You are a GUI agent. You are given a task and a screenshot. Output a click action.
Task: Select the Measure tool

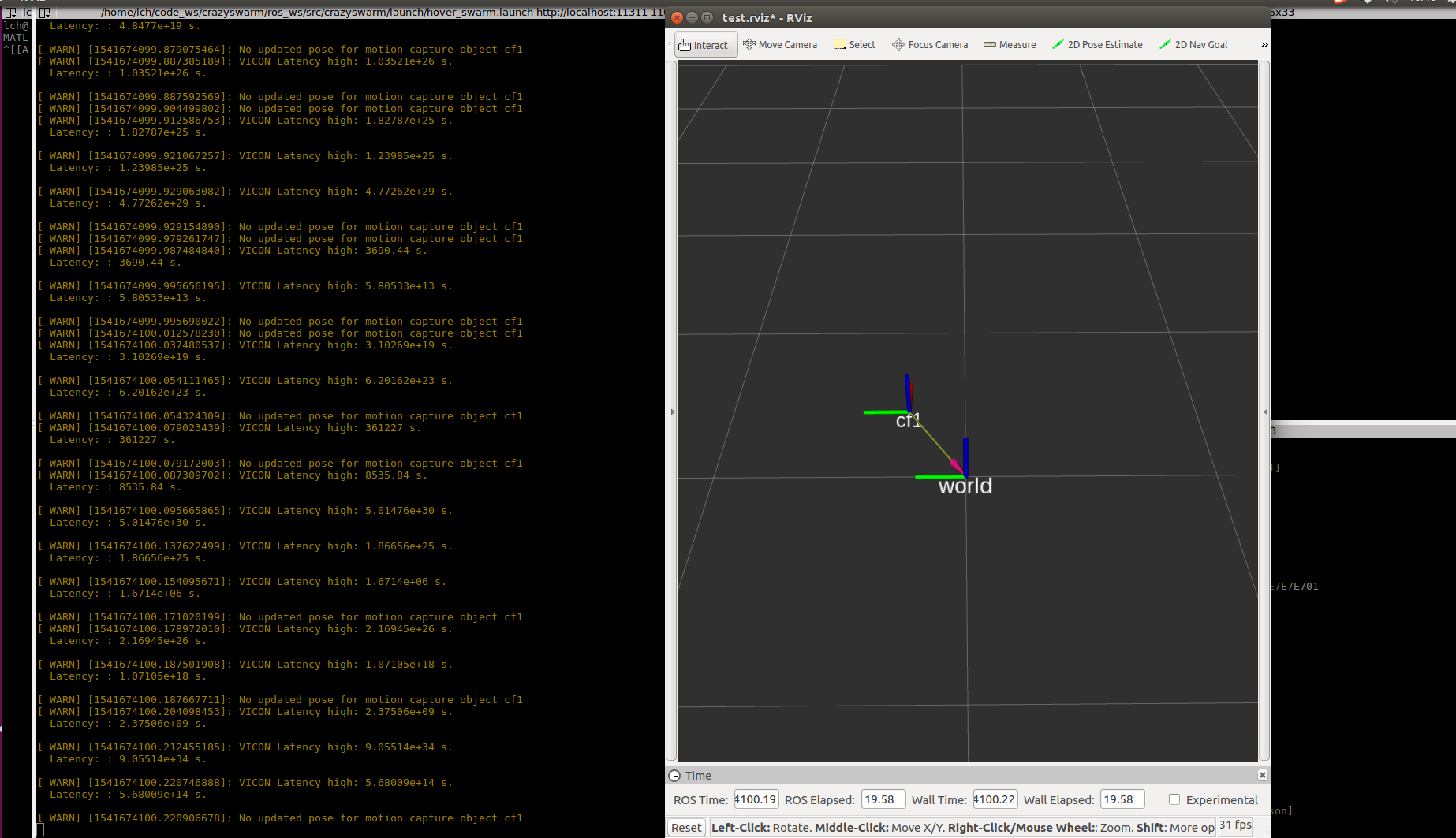(x=1010, y=44)
